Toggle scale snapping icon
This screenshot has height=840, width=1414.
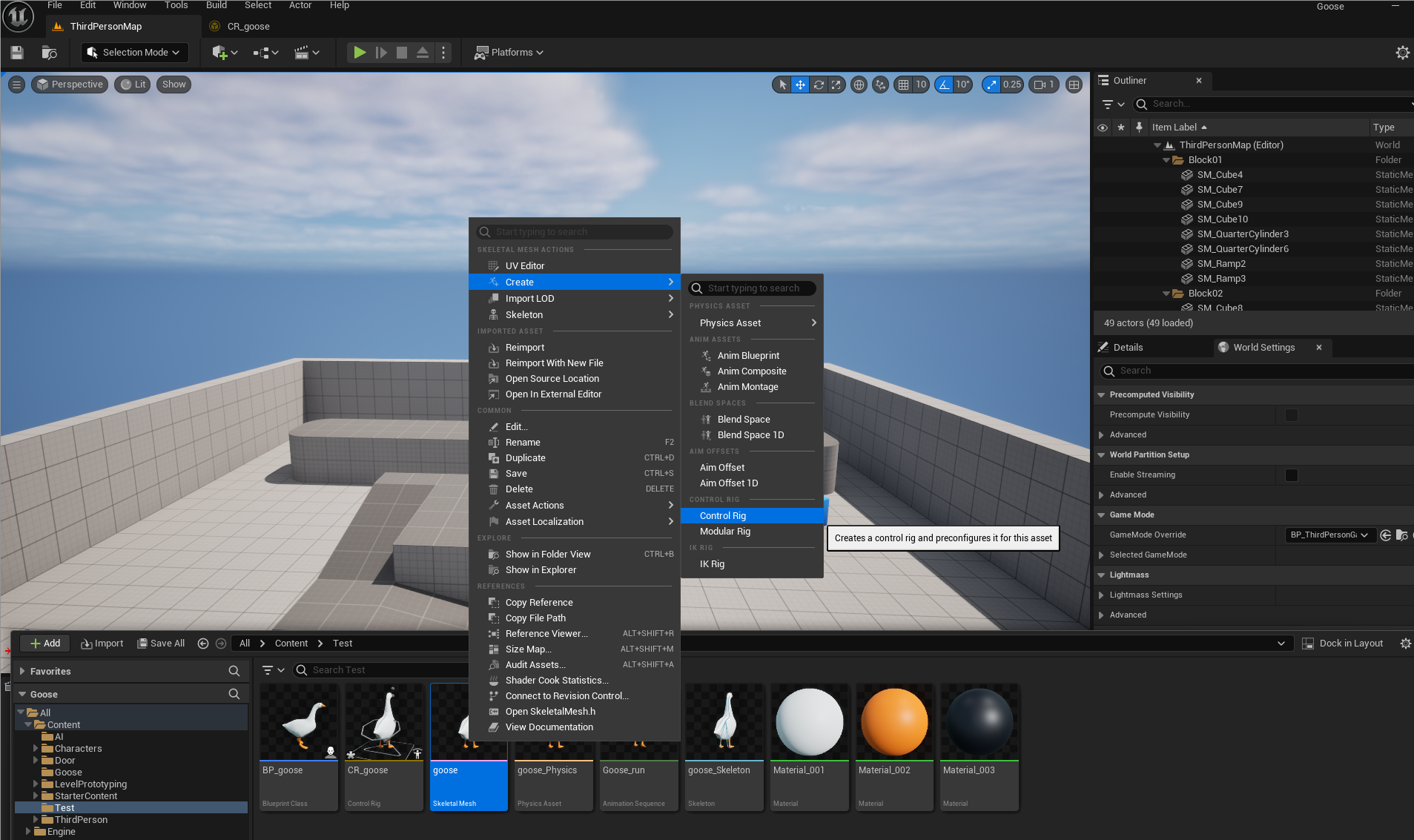[991, 85]
